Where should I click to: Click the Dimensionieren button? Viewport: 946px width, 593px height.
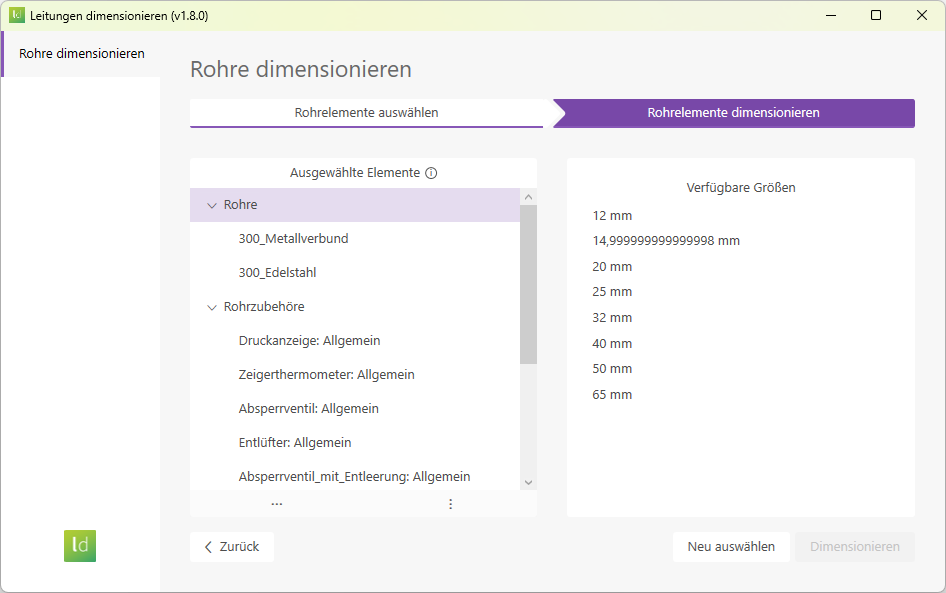point(855,547)
